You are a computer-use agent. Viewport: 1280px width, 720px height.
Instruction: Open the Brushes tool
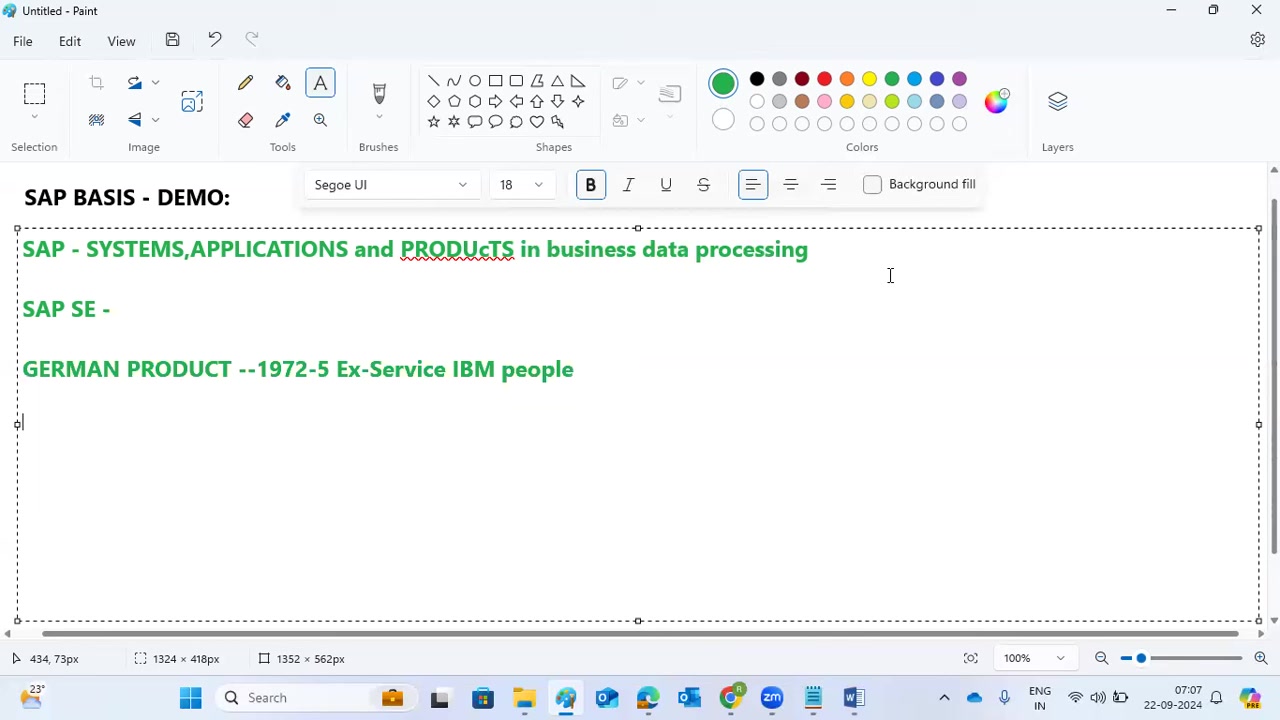pos(379,93)
